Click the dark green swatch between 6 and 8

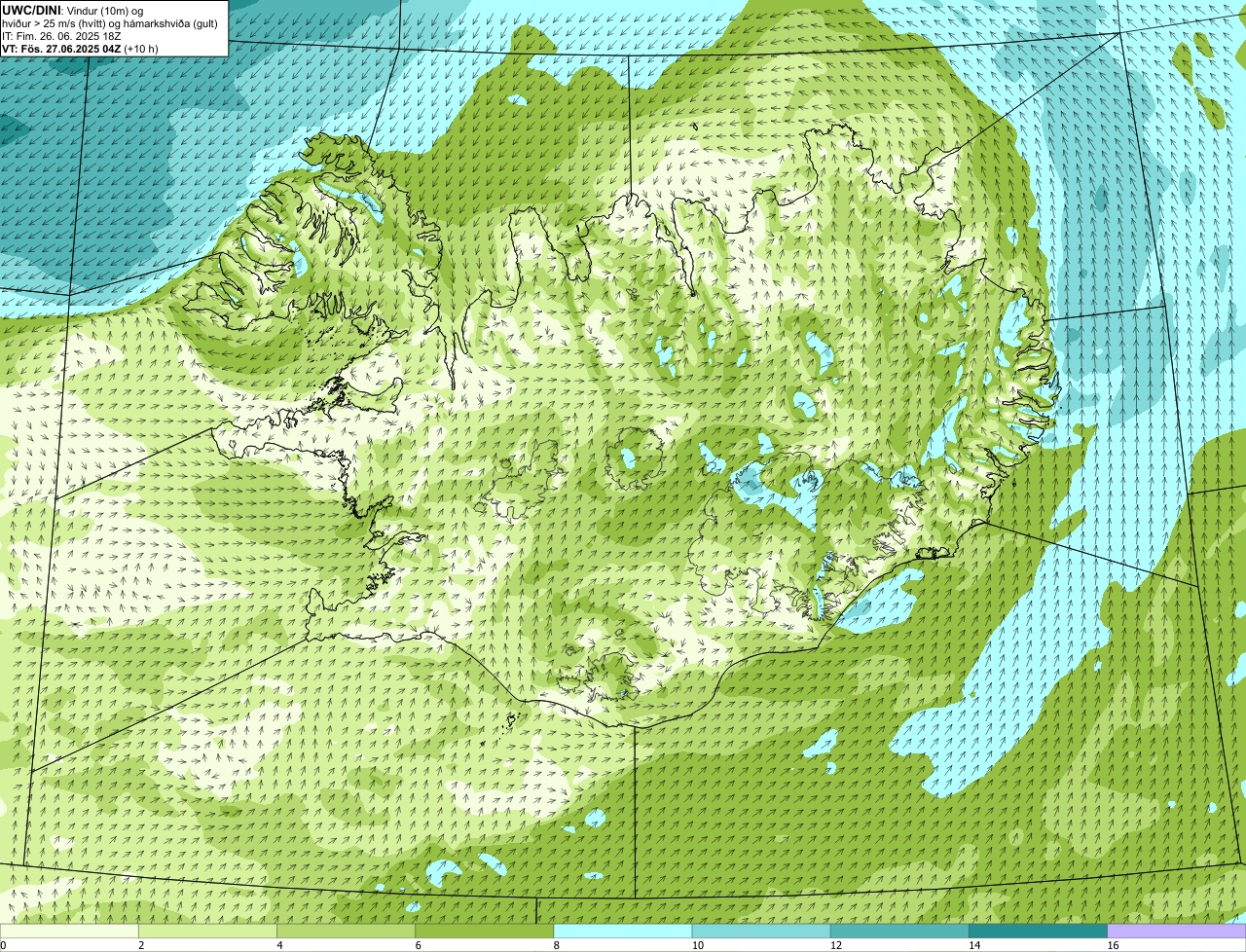[485, 931]
